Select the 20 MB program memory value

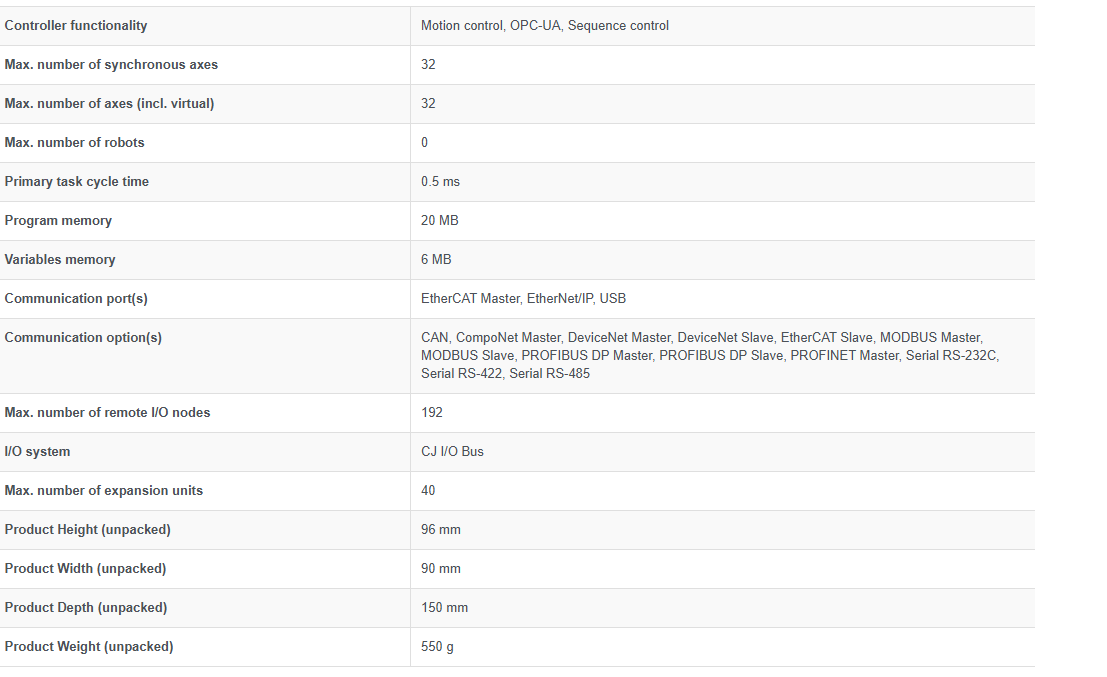tap(440, 221)
